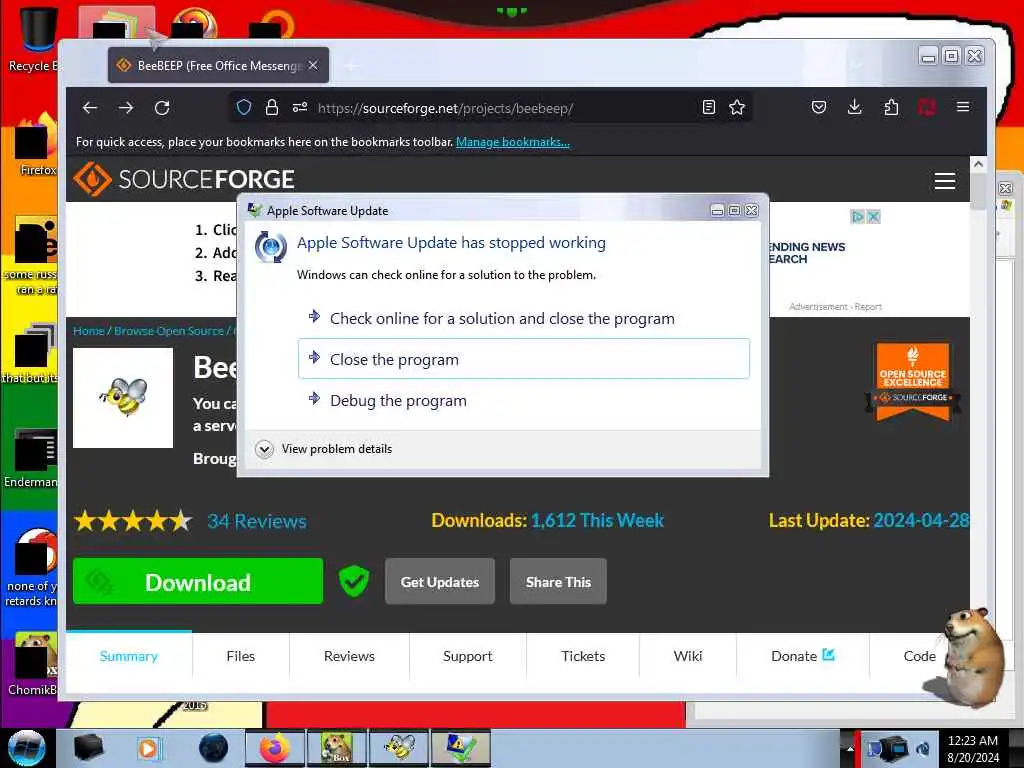Open the SourceForge hamburger menu
This screenshot has height=768, width=1024.
(x=944, y=181)
